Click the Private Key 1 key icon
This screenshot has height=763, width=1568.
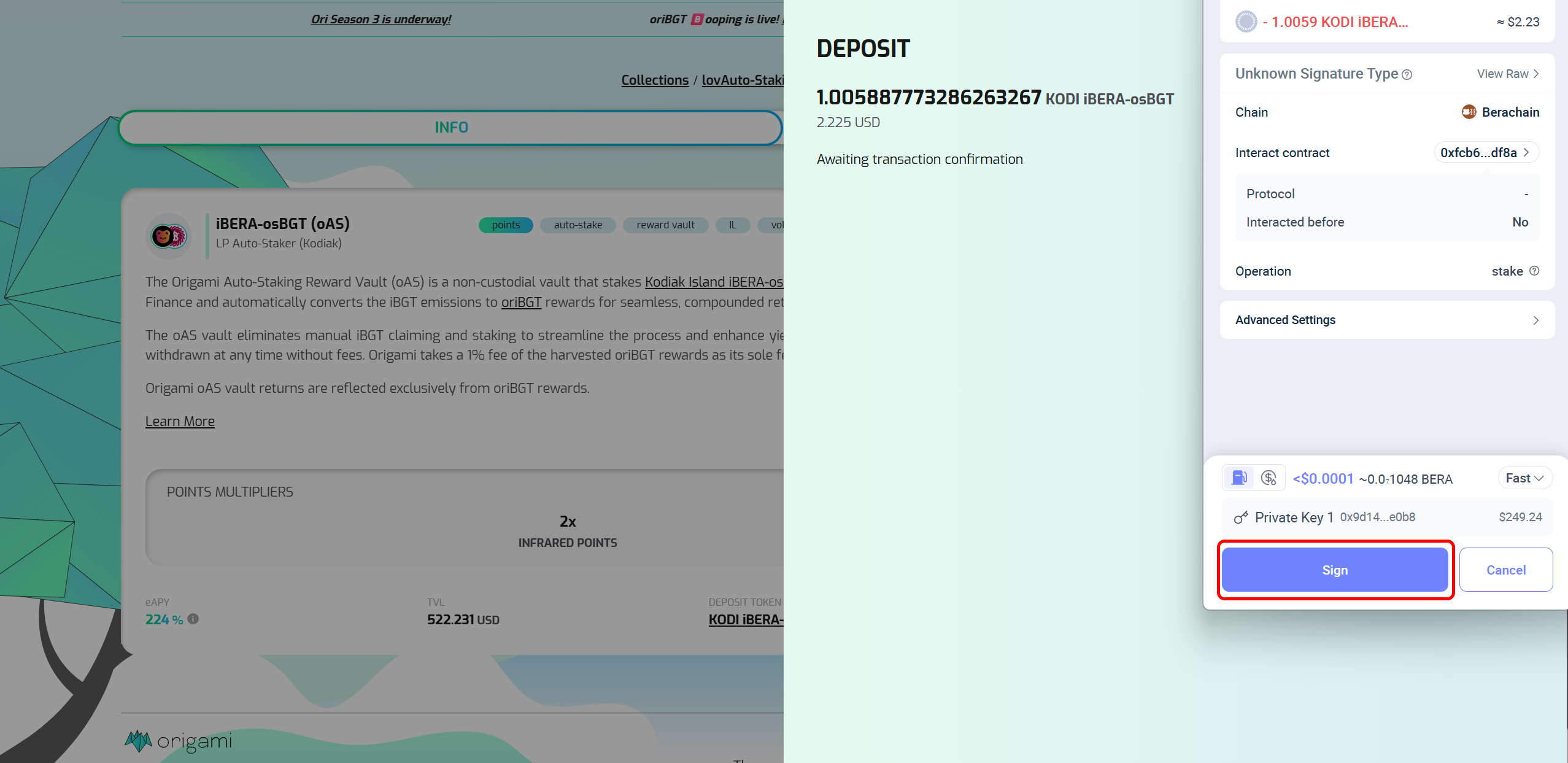click(x=1241, y=517)
